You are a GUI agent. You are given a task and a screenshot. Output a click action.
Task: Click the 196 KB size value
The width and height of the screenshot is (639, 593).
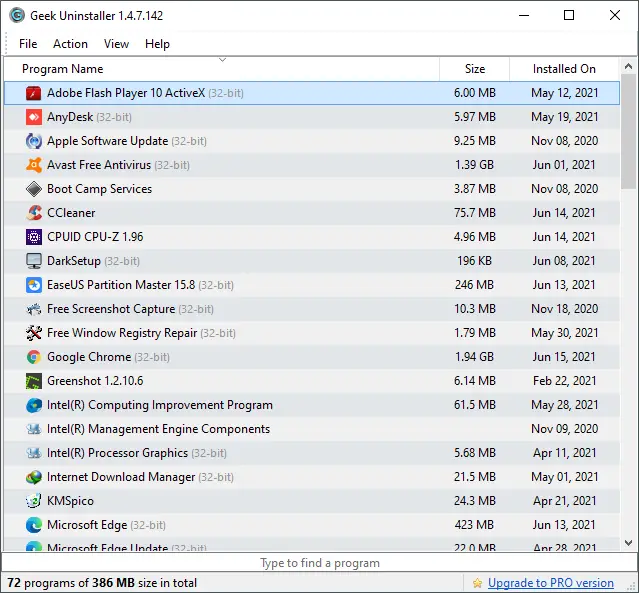(x=474, y=261)
